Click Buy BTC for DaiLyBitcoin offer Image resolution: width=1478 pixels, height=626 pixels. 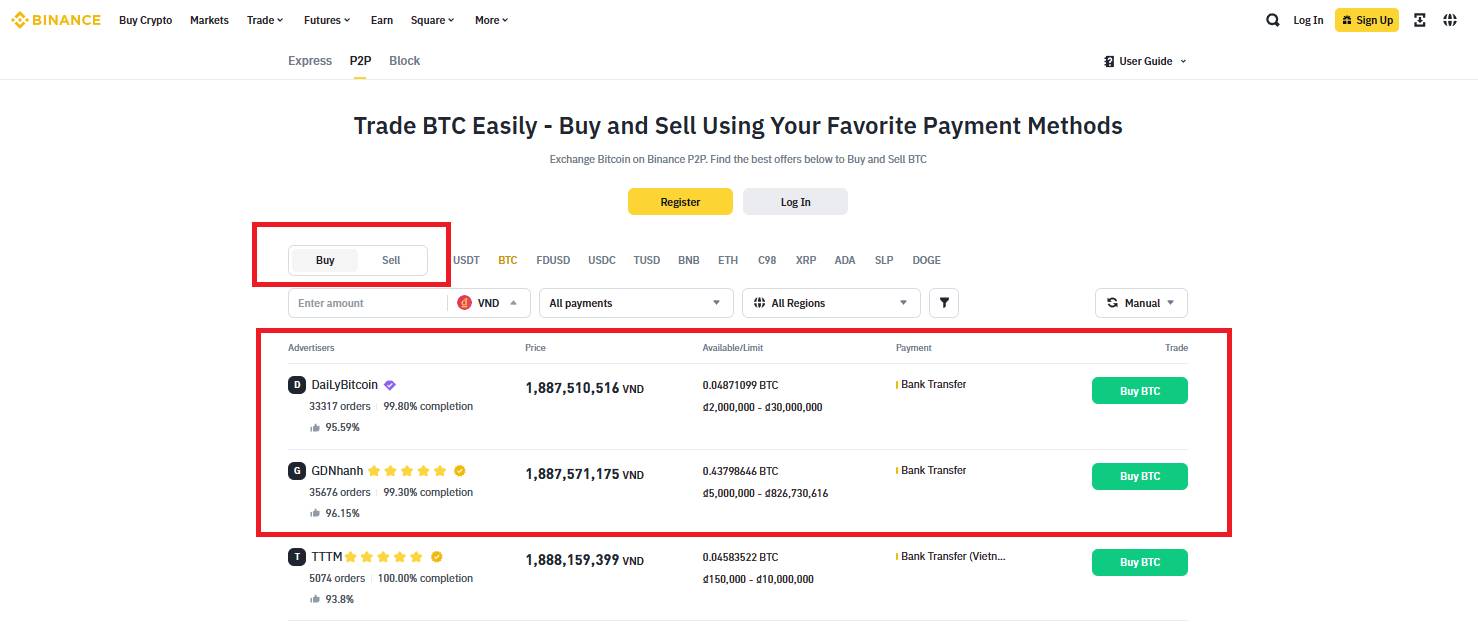tap(1139, 391)
